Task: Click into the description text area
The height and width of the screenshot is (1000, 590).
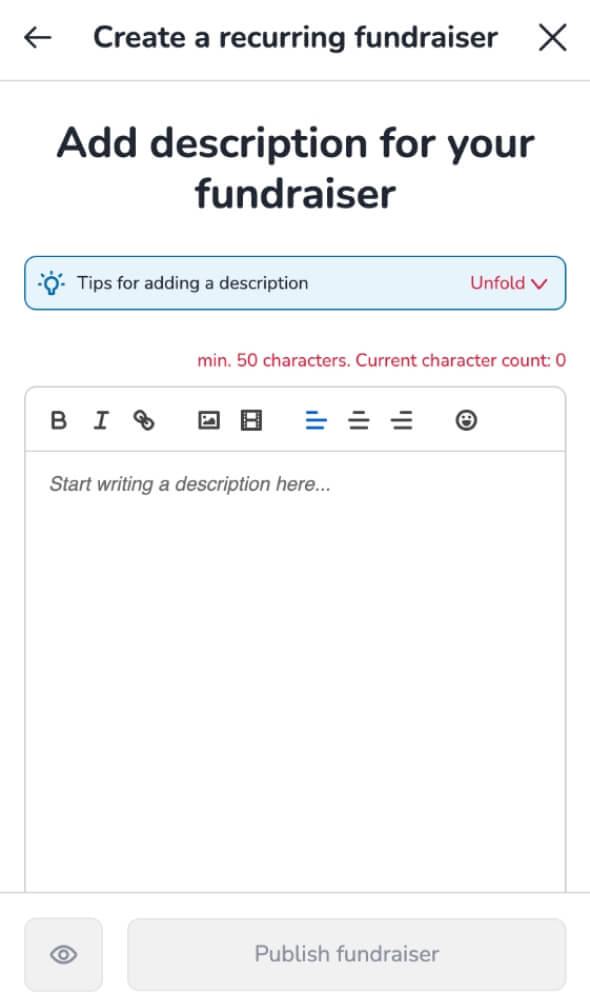Action: tap(295, 672)
